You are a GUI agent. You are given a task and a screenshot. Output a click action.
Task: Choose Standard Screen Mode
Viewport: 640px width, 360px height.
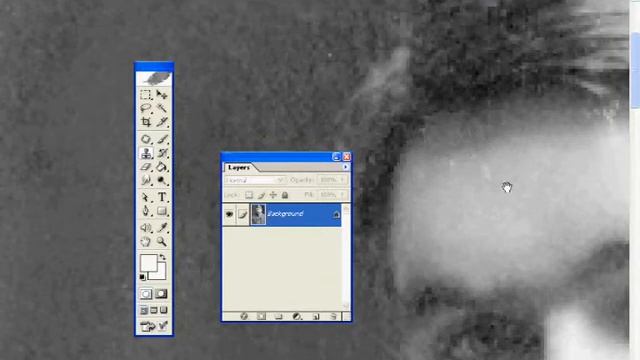pos(144,311)
